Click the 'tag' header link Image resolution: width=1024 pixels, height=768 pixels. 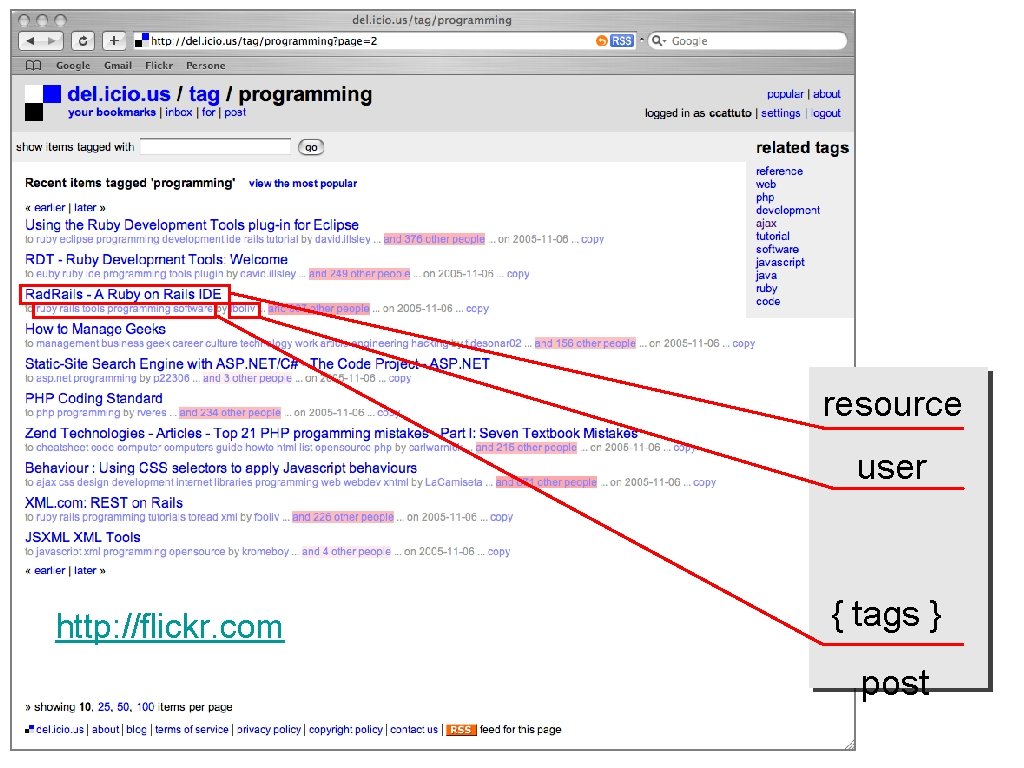[x=204, y=95]
